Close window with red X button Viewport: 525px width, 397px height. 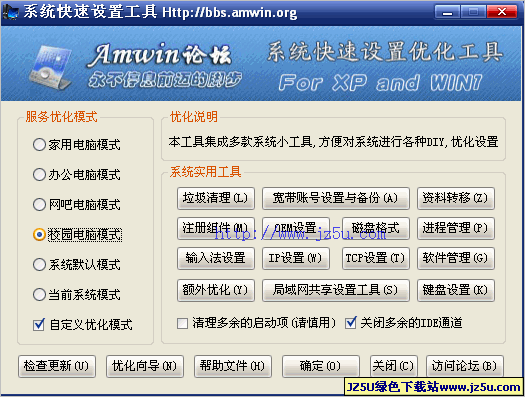[502, 12]
